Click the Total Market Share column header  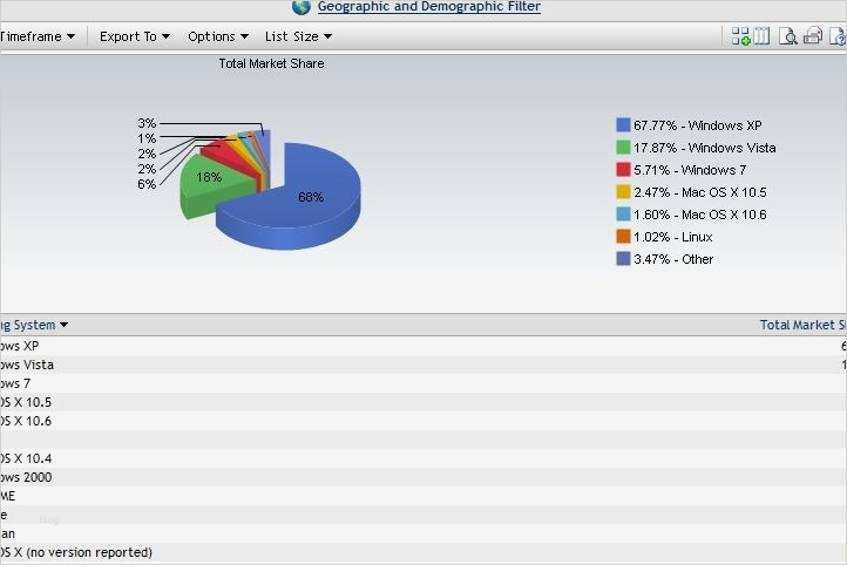click(x=803, y=325)
